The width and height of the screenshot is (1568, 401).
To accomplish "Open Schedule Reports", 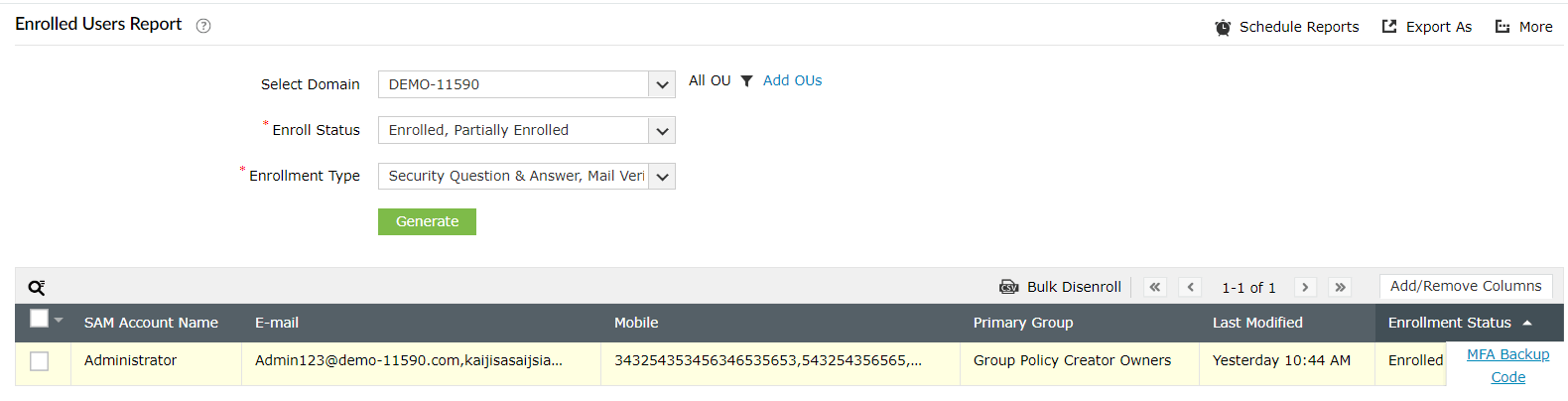I will pyautogui.click(x=1287, y=27).
